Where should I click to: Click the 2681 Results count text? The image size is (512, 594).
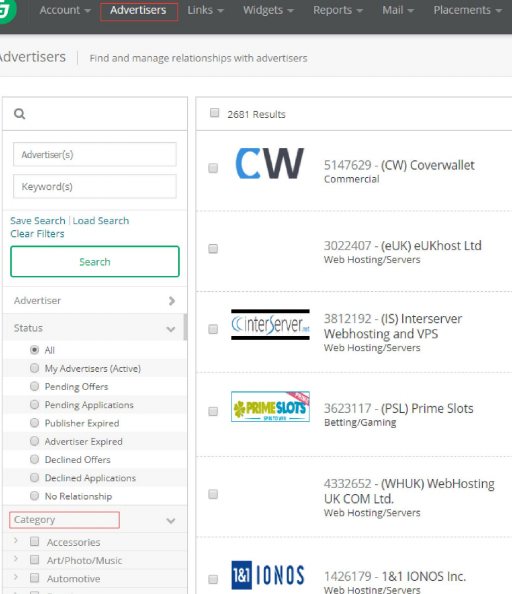[x=256, y=114]
